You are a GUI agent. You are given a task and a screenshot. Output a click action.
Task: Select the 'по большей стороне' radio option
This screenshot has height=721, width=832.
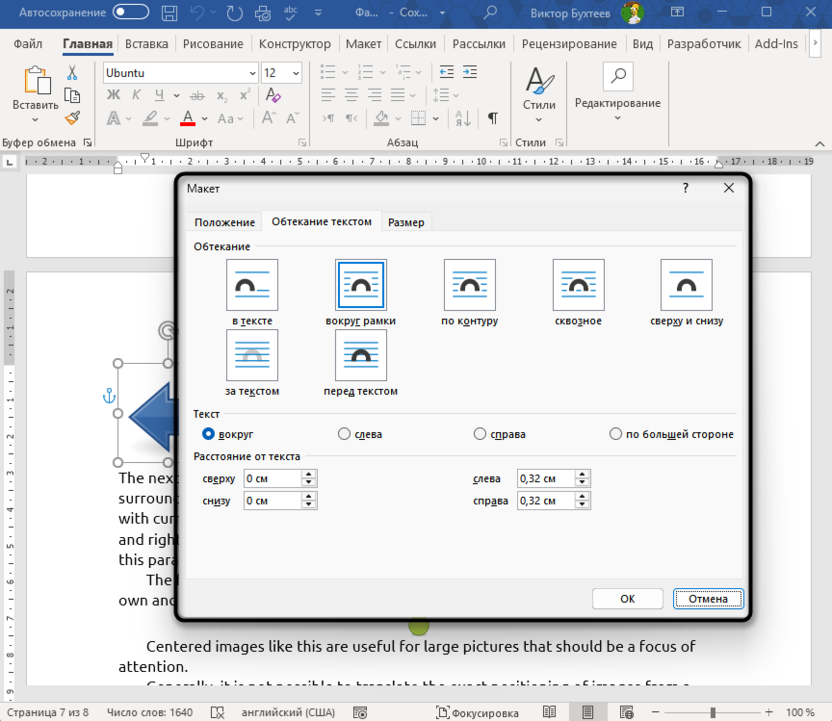(616, 434)
